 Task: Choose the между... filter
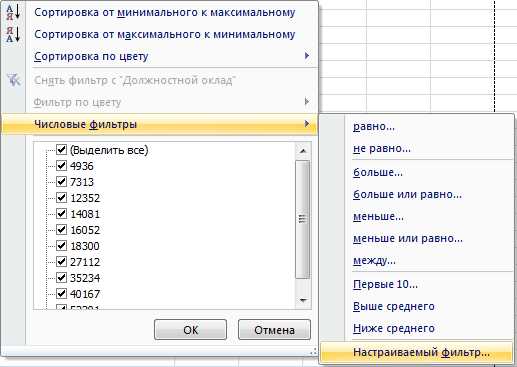click(374, 261)
